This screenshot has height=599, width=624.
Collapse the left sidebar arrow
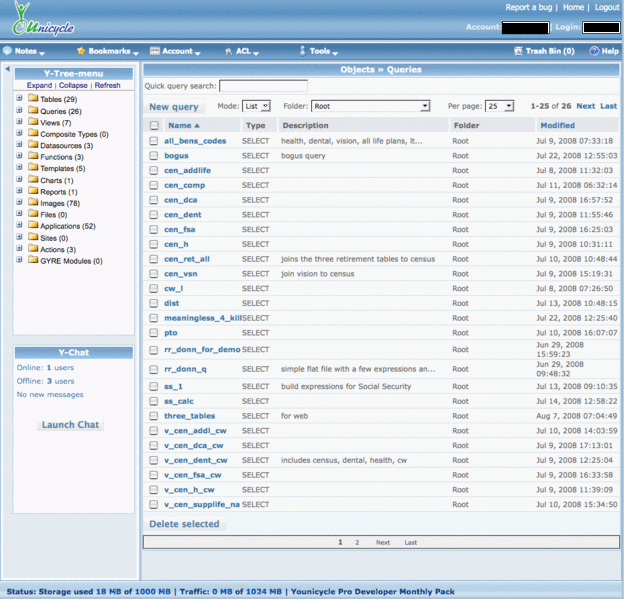click(x=7, y=70)
